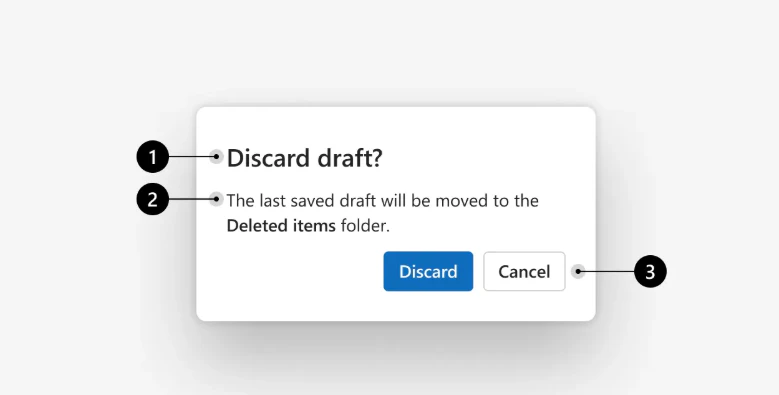The height and width of the screenshot is (395, 779).
Task: Select the black annotation marker 2
Action: pyautogui.click(x=153, y=200)
